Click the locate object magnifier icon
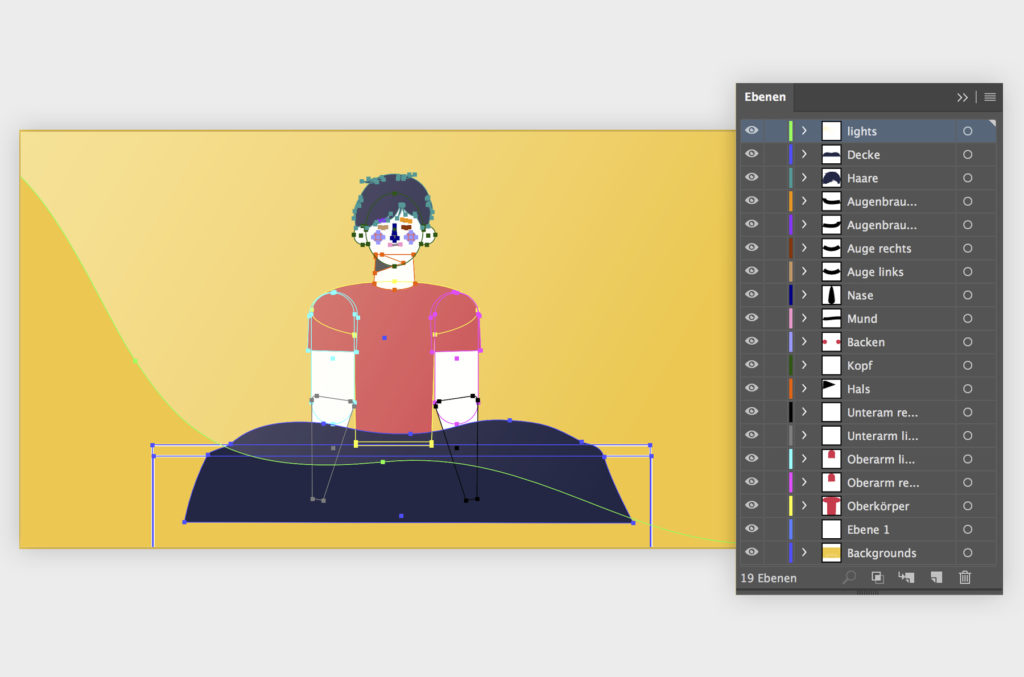The image size is (1024, 677). 849,577
